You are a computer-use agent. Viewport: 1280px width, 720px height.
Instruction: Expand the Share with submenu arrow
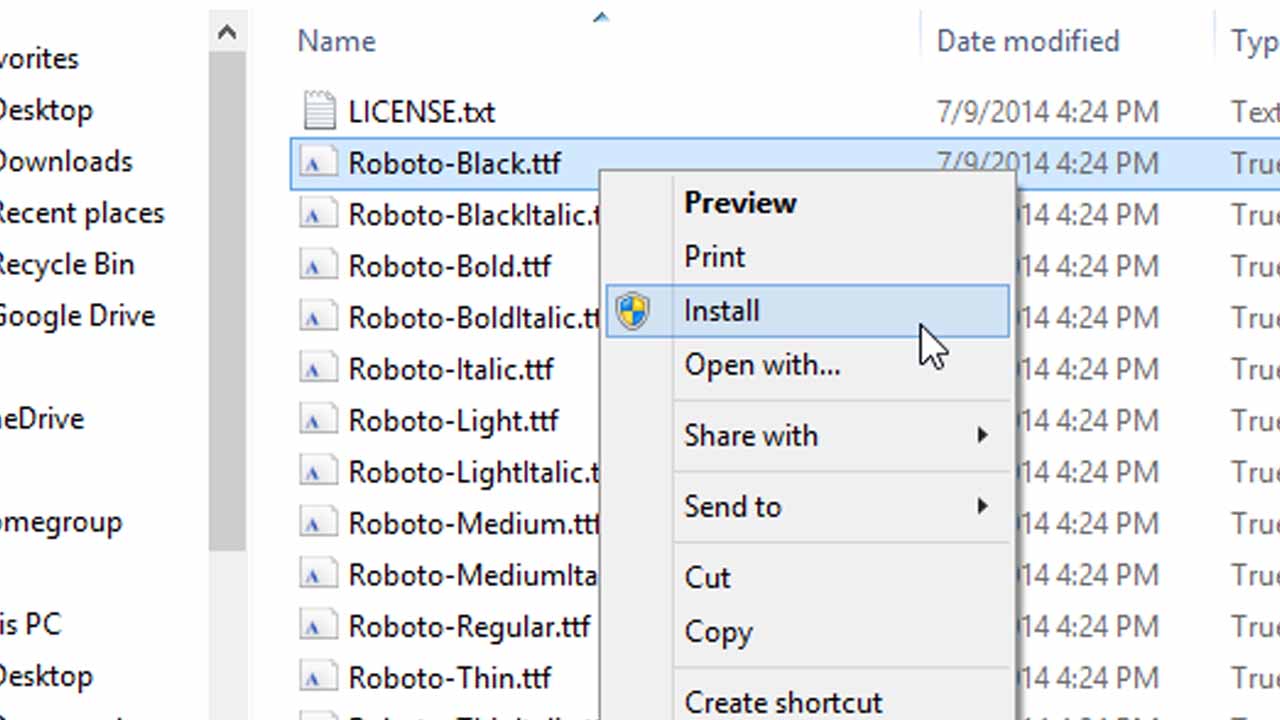point(982,436)
